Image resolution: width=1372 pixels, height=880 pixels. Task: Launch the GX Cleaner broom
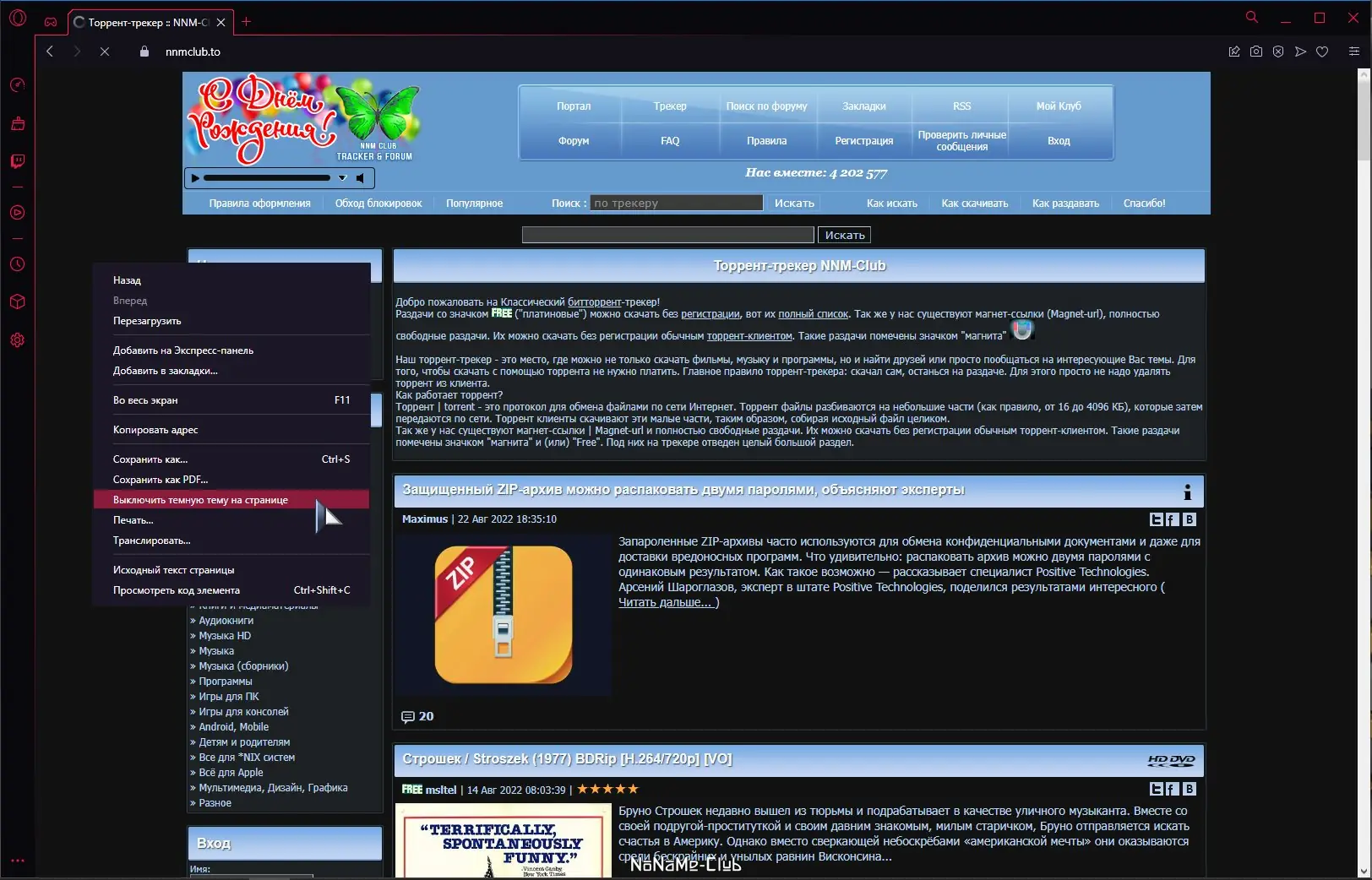click(18, 123)
